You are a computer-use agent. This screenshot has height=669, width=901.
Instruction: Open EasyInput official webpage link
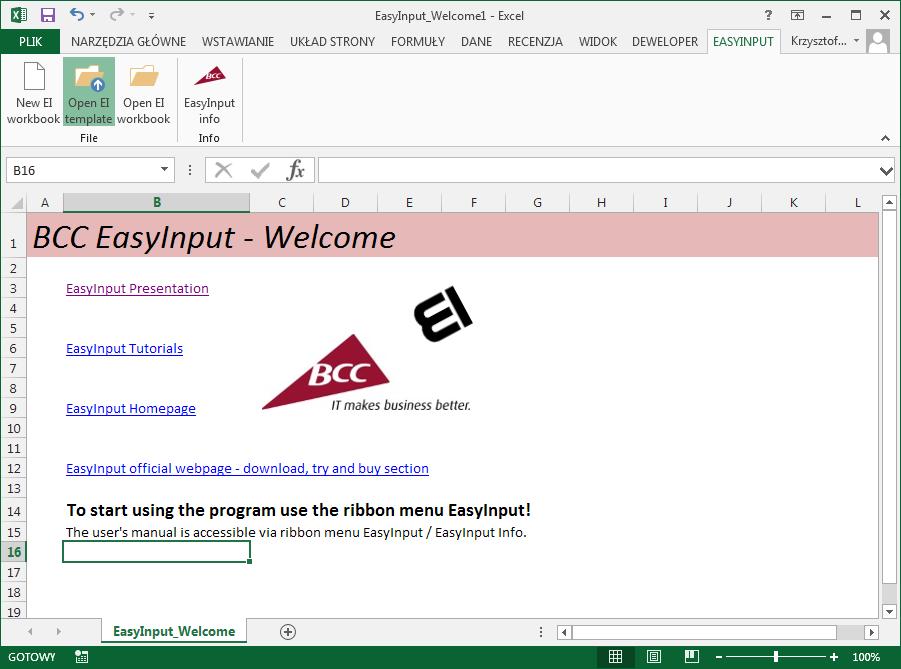pos(247,468)
